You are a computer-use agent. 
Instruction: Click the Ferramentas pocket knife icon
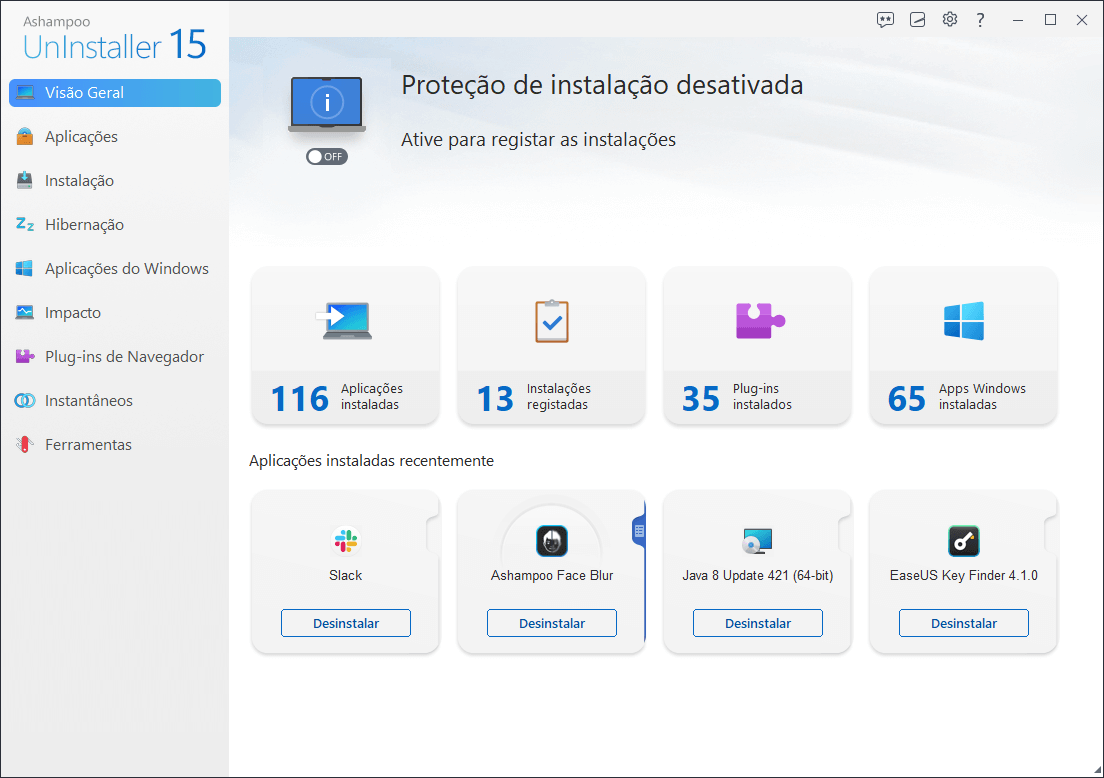pos(25,444)
